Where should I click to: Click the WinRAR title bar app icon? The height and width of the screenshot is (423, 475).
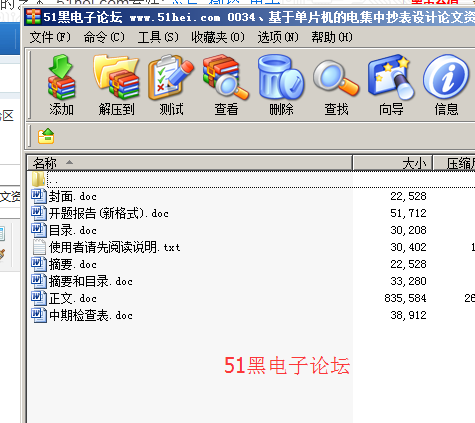33,17
